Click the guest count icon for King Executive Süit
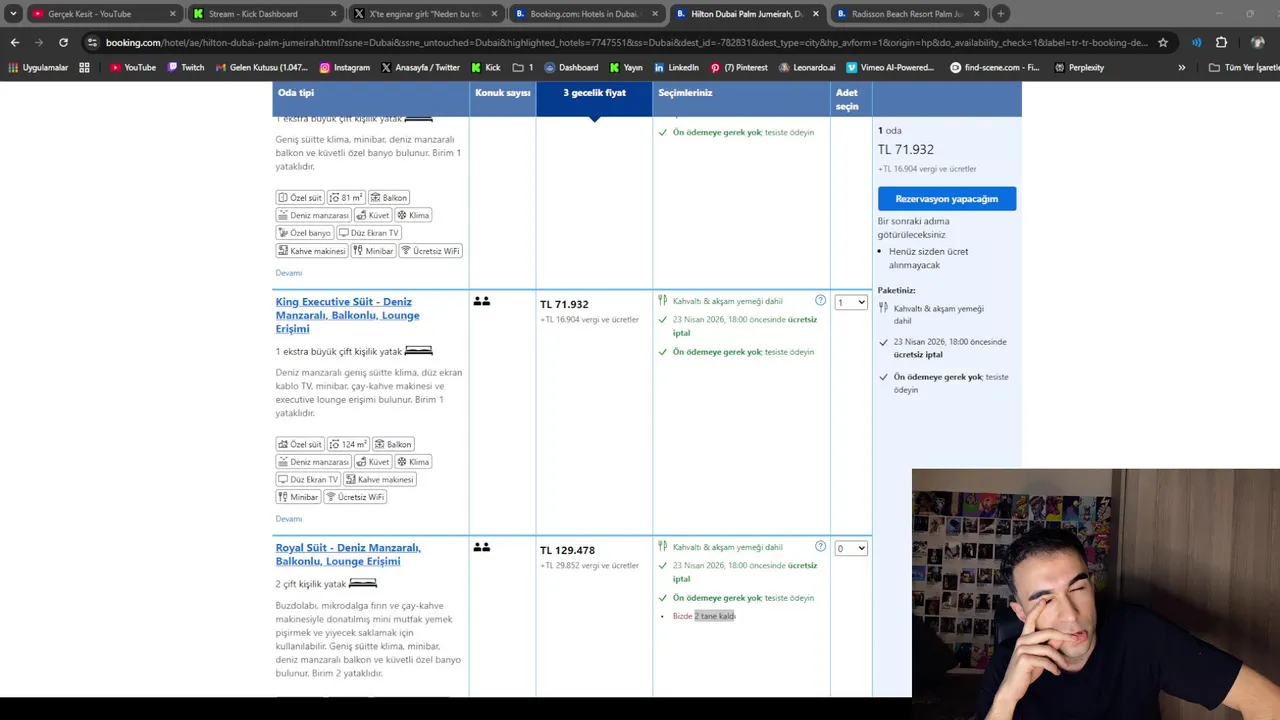 482,301
